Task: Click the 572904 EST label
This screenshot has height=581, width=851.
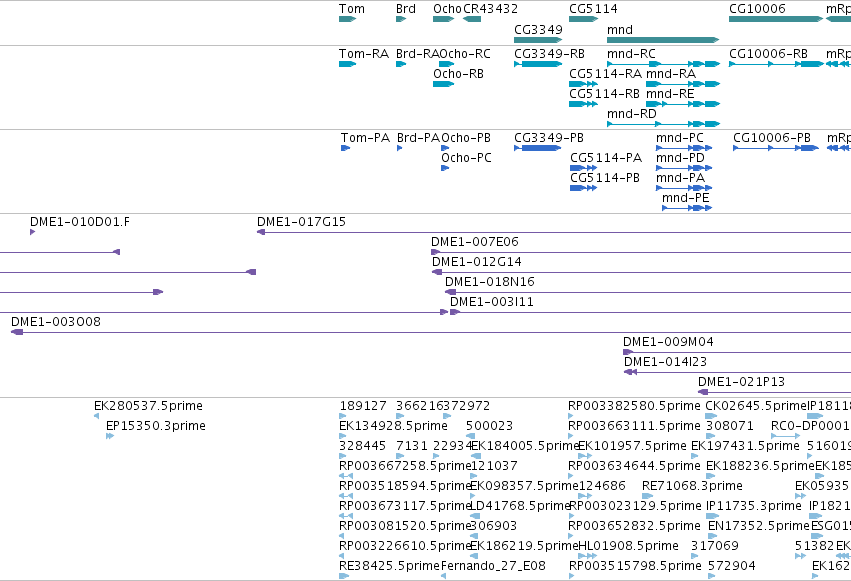Action: click(732, 567)
